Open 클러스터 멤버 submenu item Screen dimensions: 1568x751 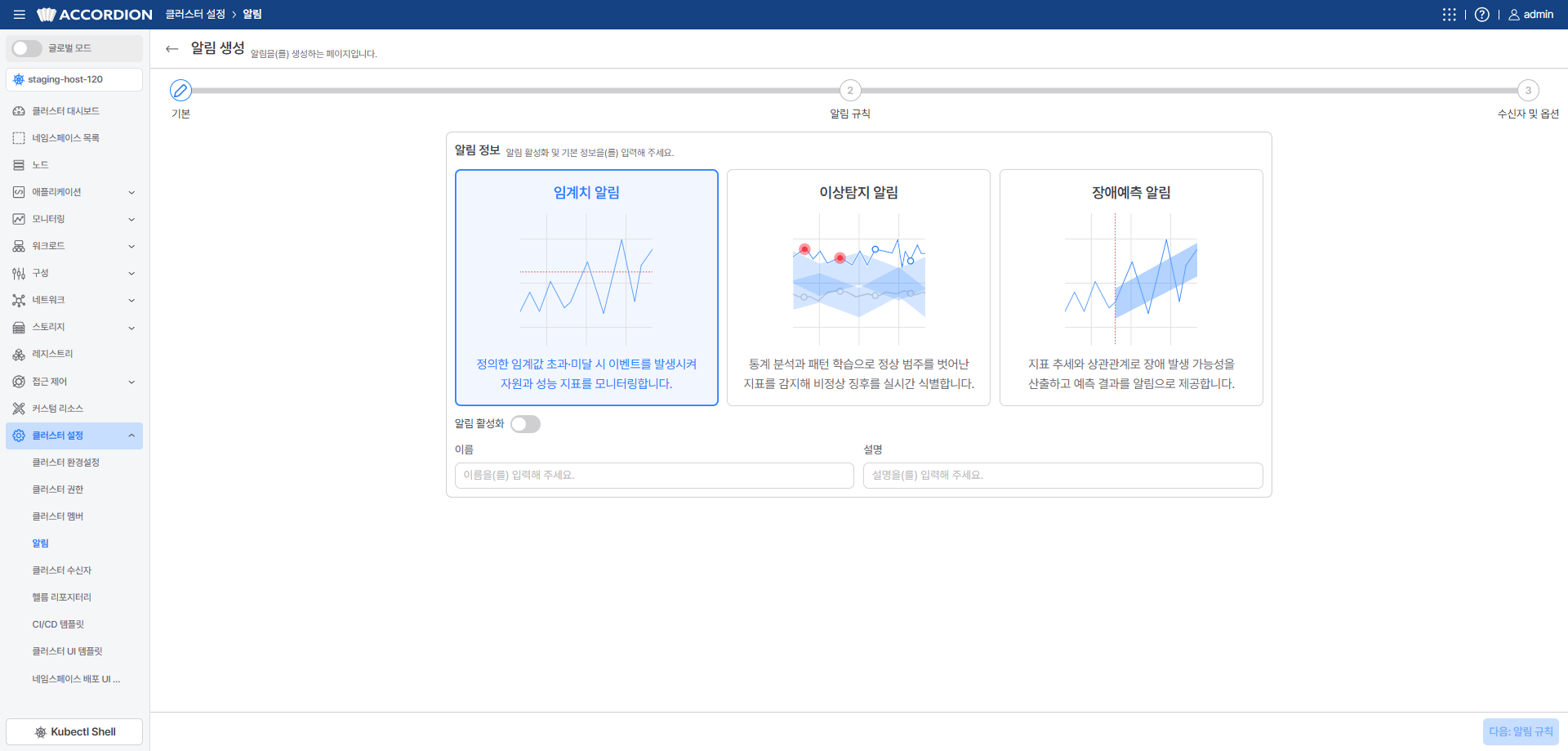(58, 516)
